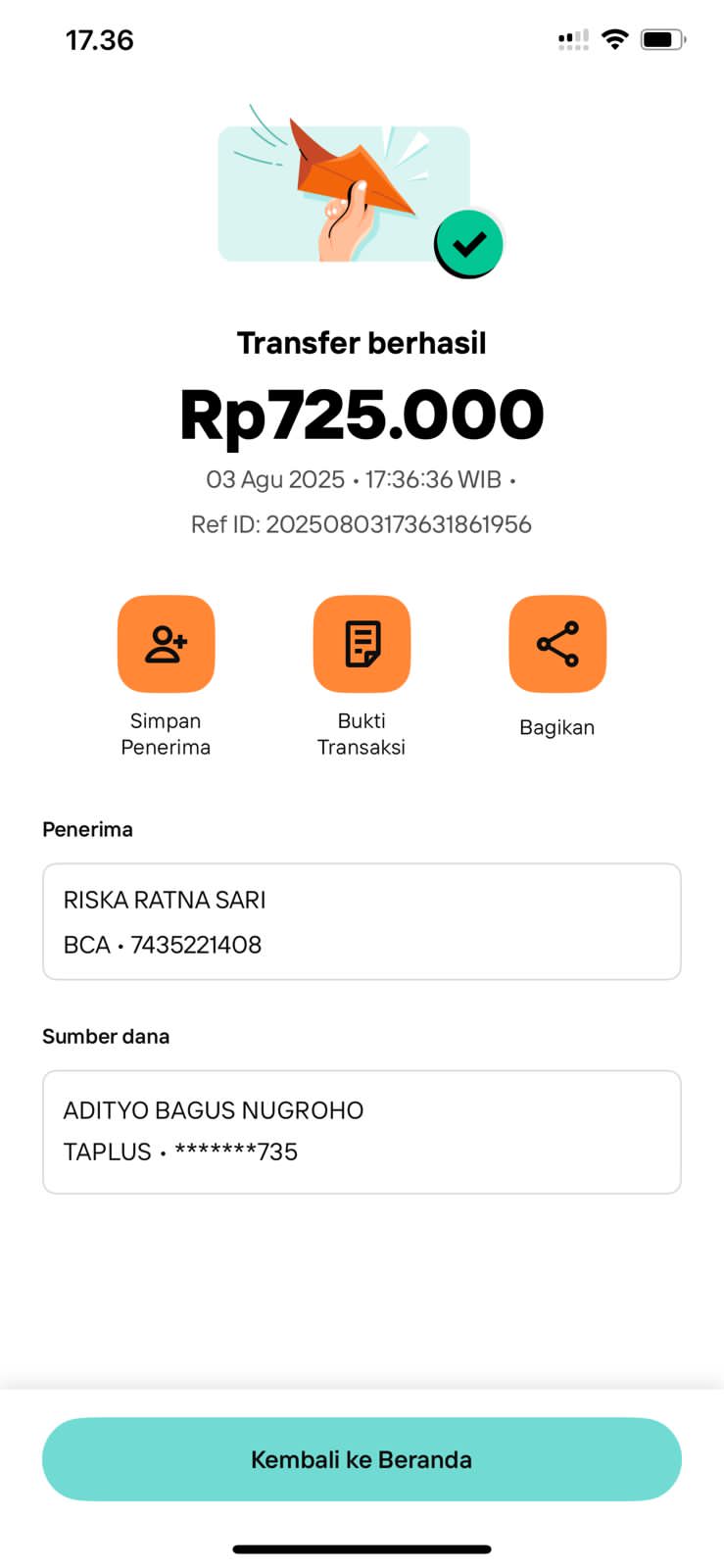
Task: Tap the Ref ID number text
Action: click(398, 524)
